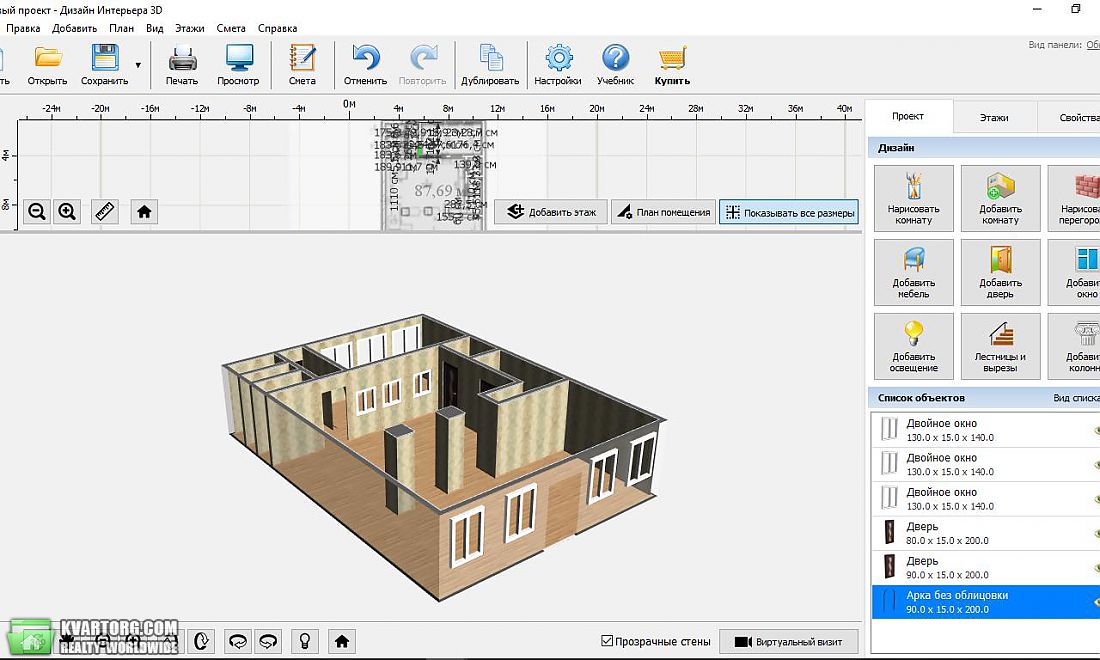Toggle the Transparent walls (Прозрачные стены) checkbox
The height and width of the screenshot is (660, 1100).
pyautogui.click(x=608, y=640)
